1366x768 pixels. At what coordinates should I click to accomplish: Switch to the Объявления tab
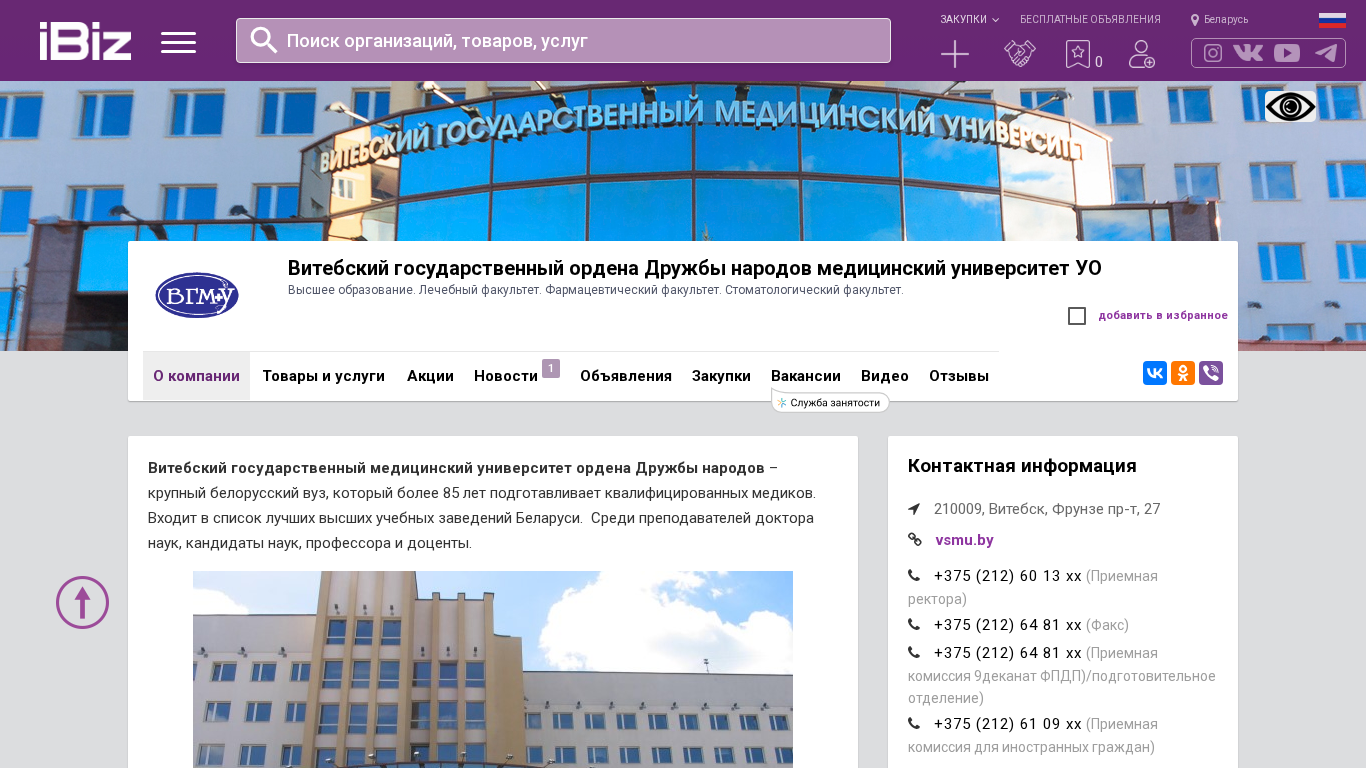[626, 376]
